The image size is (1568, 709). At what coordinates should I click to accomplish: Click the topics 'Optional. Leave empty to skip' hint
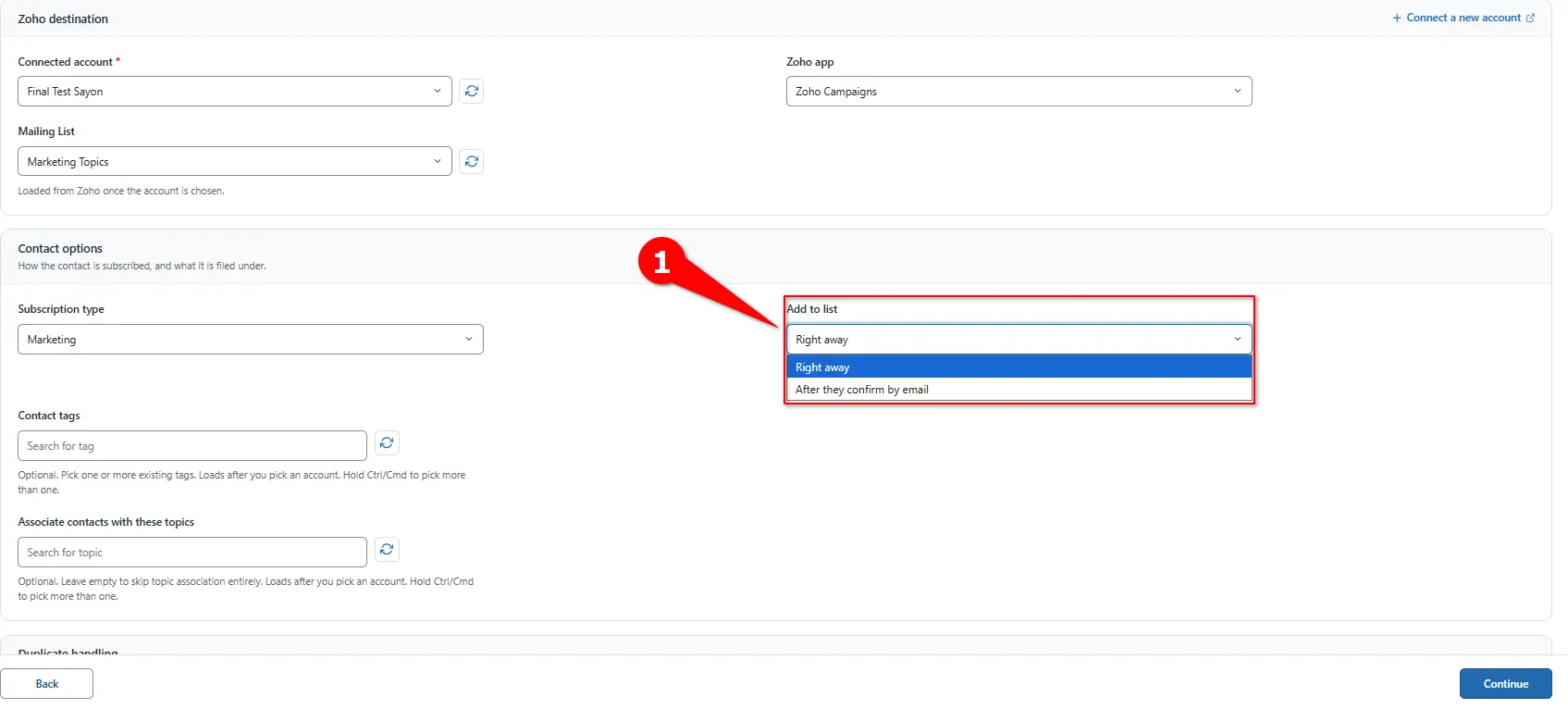coord(246,589)
